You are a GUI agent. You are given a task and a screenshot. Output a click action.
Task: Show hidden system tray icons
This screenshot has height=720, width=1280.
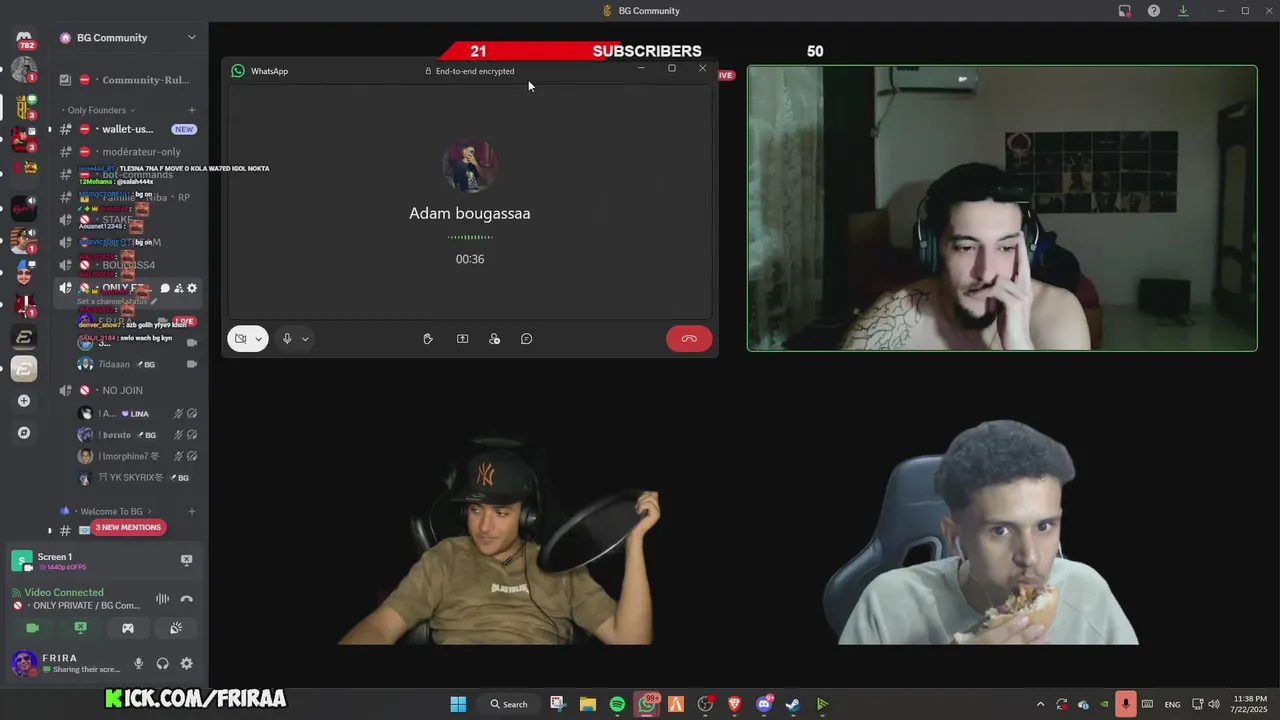[1040, 704]
